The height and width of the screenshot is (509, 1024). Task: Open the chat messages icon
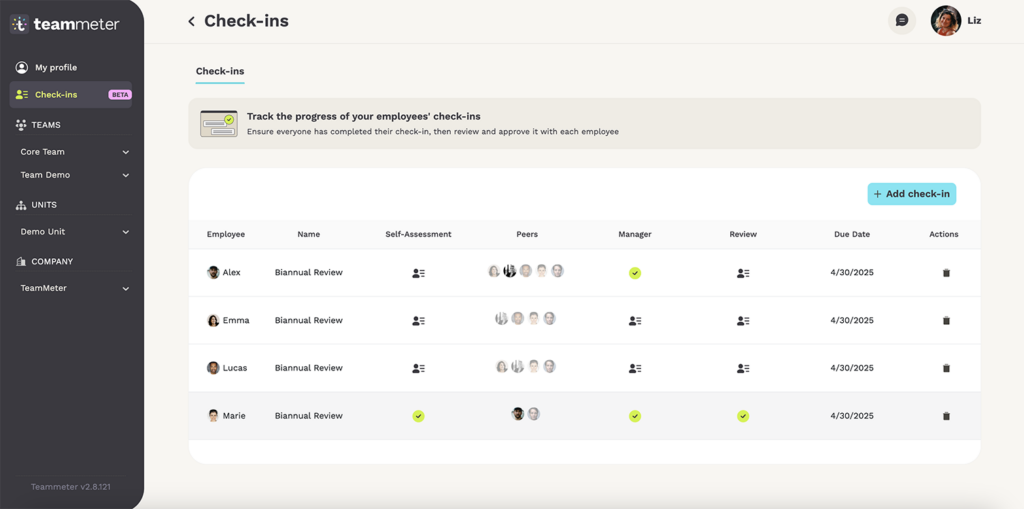tap(902, 21)
